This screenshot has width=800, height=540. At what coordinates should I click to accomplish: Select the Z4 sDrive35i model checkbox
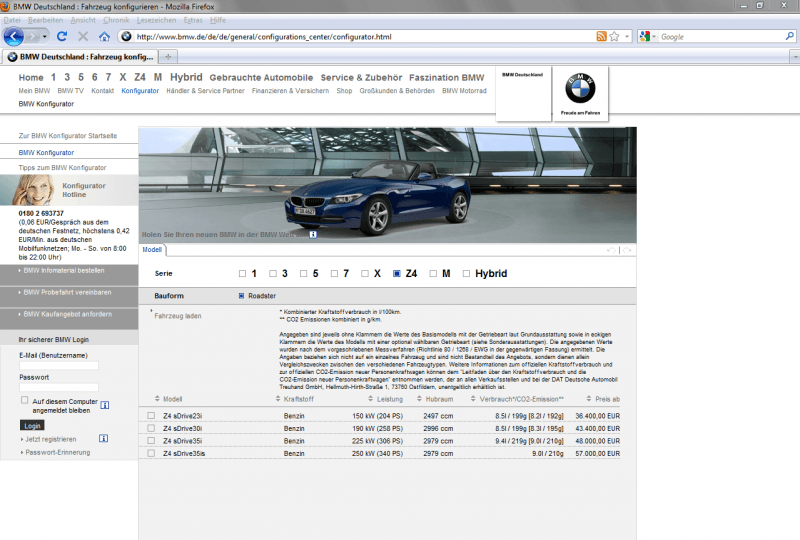pos(151,440)
